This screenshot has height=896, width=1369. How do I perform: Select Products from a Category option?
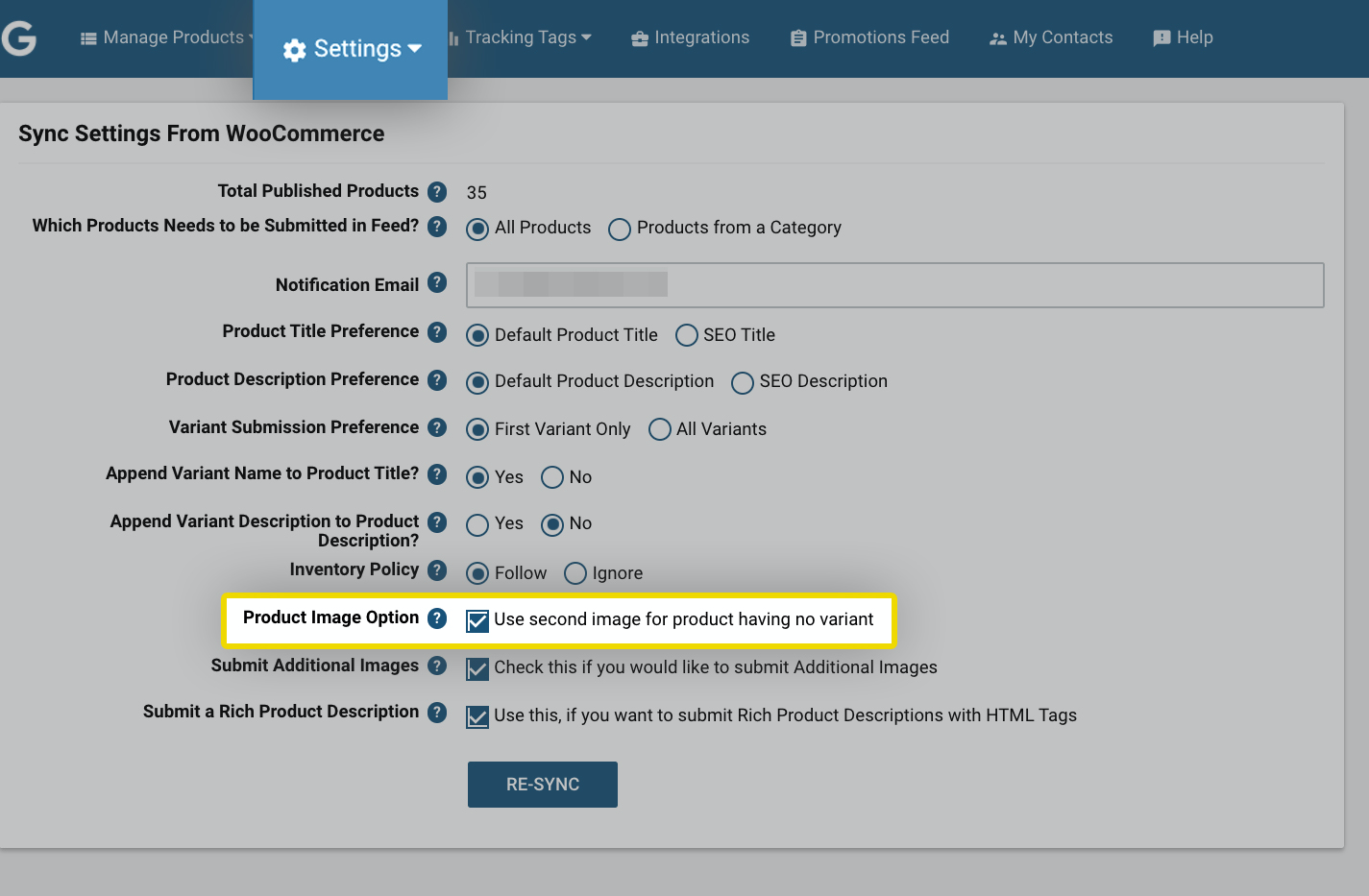[620, 230]
